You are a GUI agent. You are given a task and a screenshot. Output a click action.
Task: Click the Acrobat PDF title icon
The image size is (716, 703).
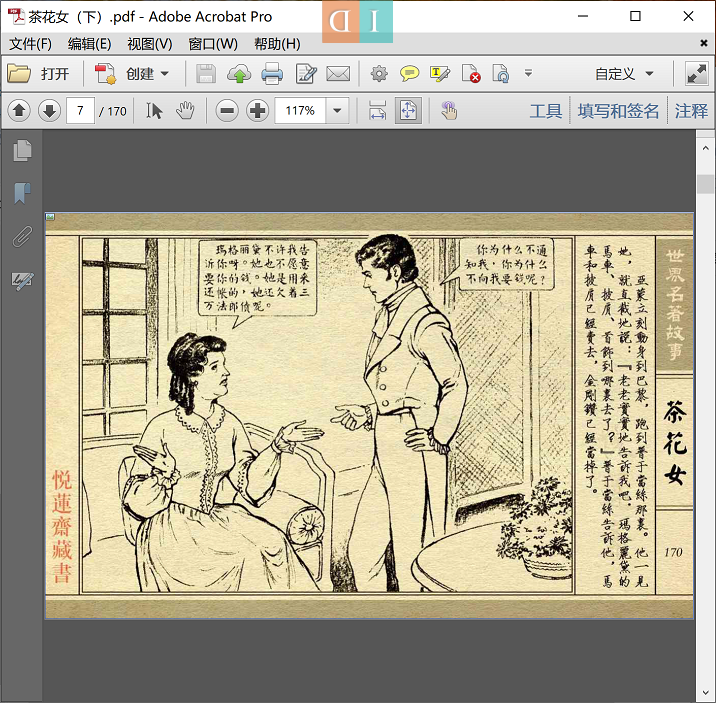click(16, 16)
